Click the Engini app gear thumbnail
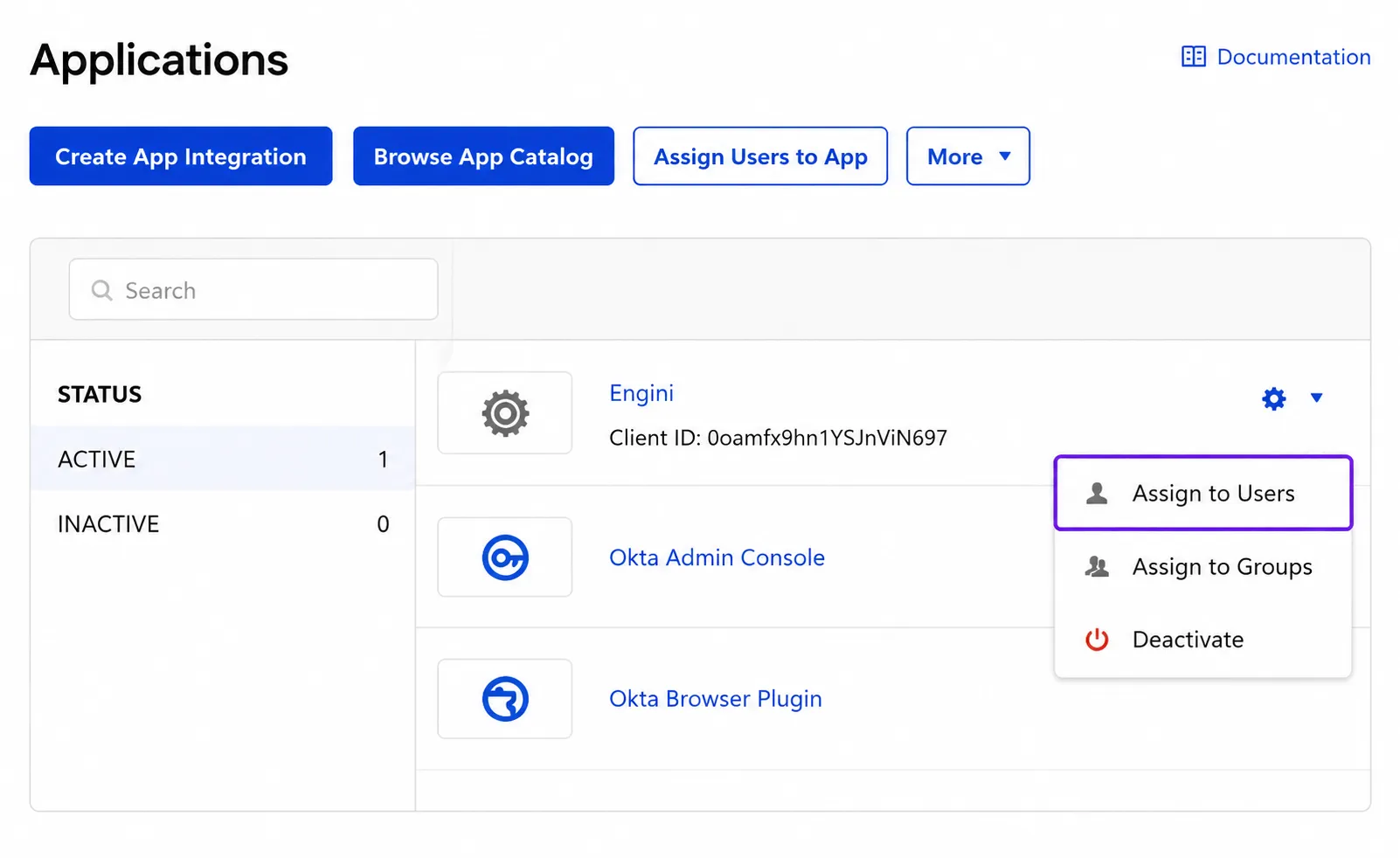Image resolution: width=1400 pixels, height=858 pixels. pyautogui.click(x=505, y=413)
